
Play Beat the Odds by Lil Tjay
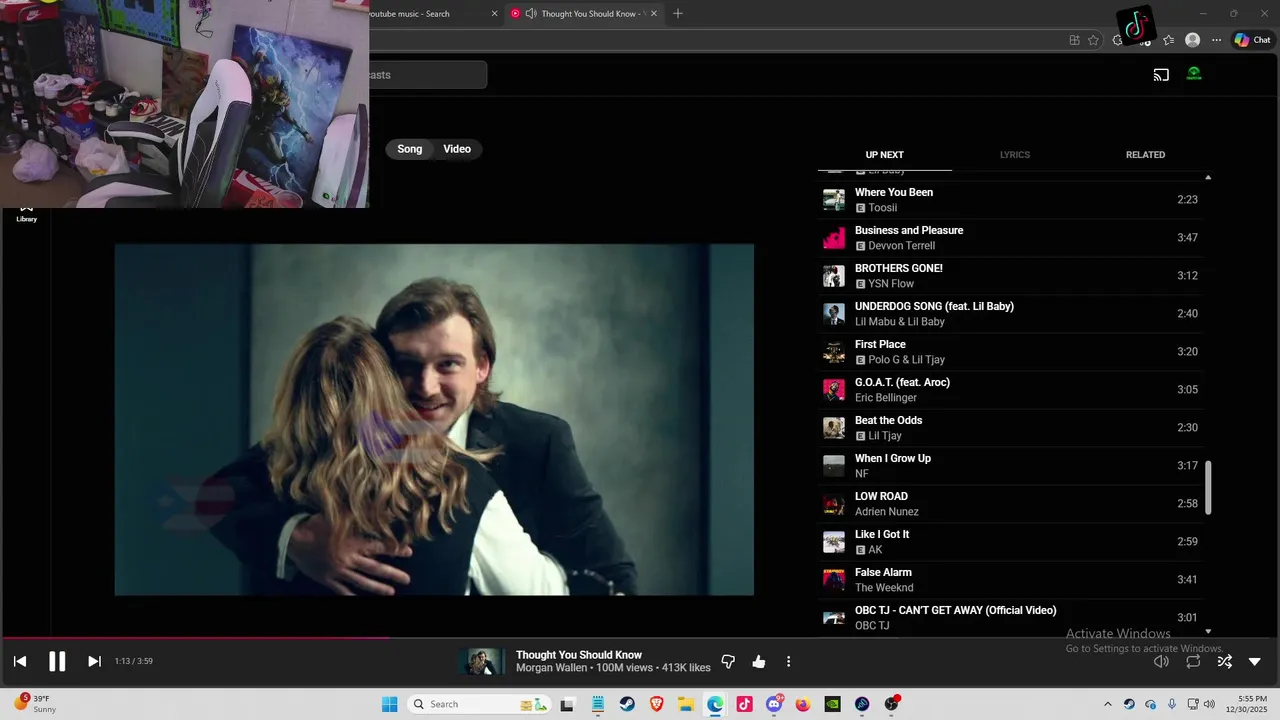[x=1010, y=428]
